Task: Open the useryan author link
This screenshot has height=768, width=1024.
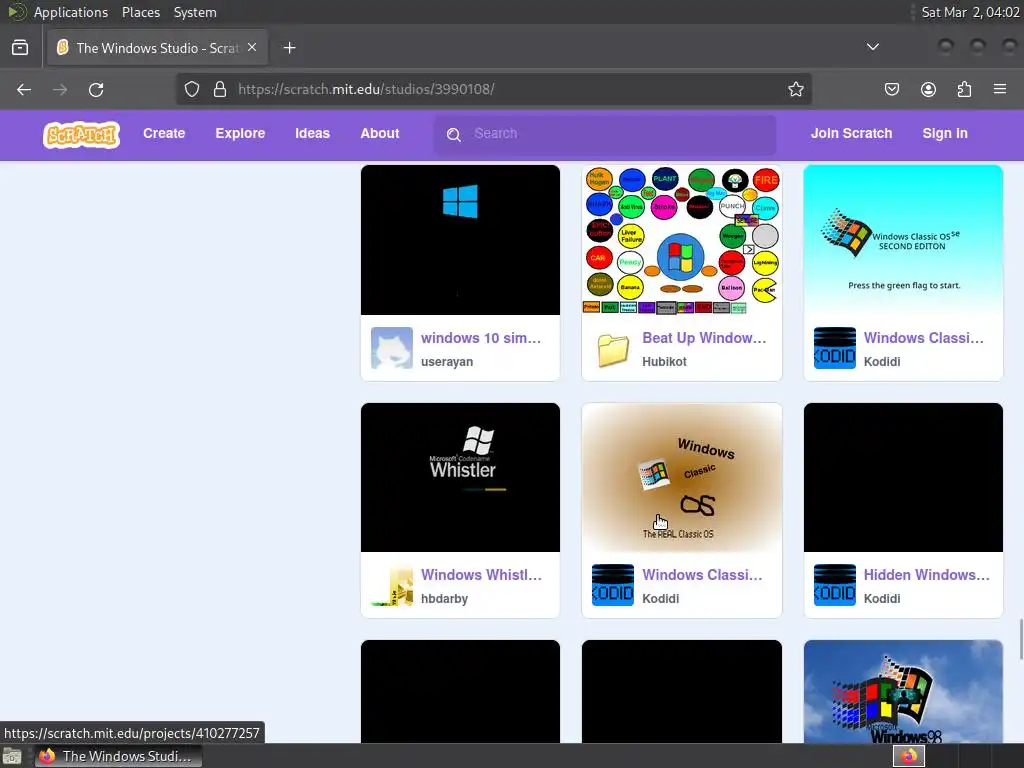Action: 447,362
